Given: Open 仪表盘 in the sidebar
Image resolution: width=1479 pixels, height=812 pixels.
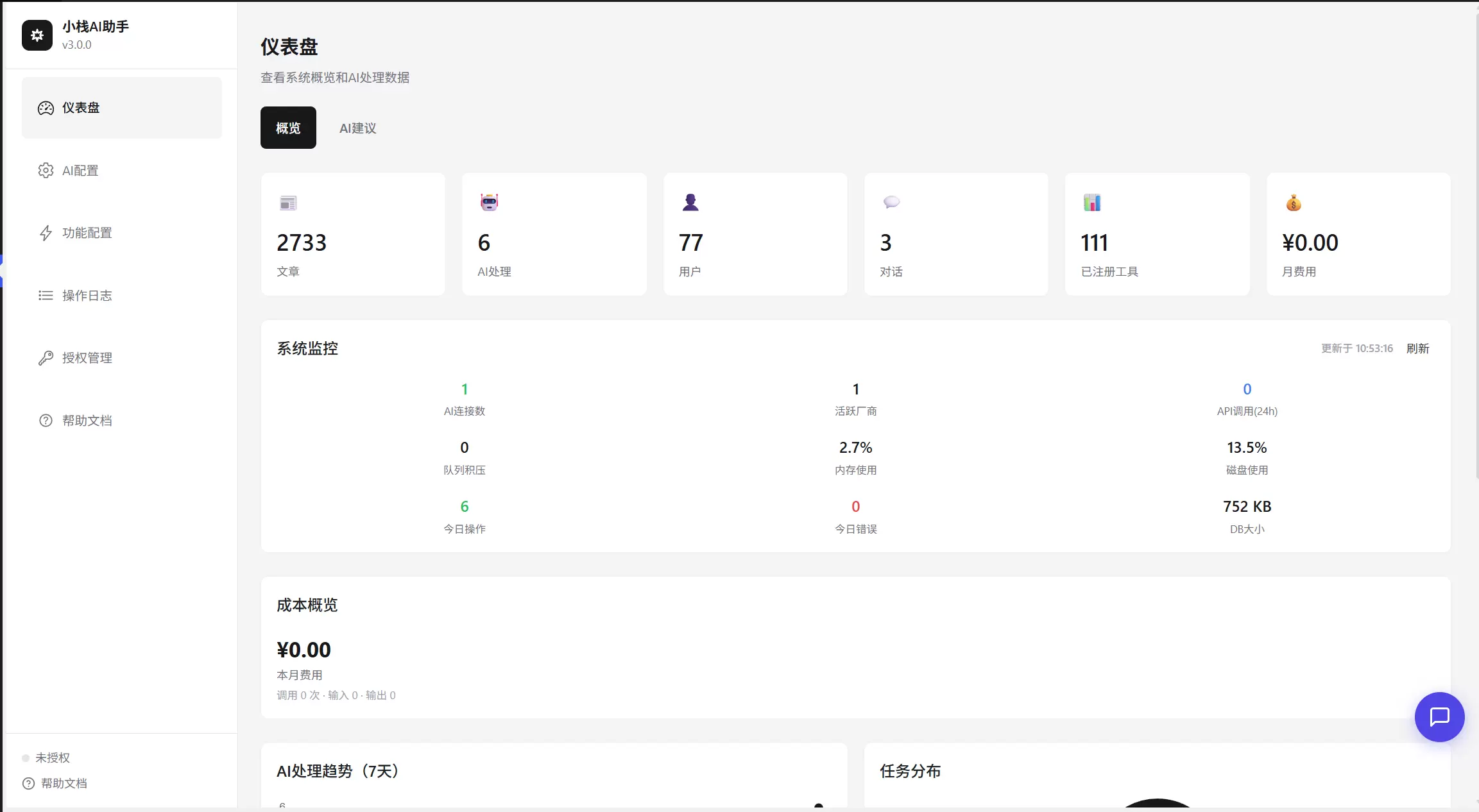Looking at the screenshot, I should coord(122,108).
